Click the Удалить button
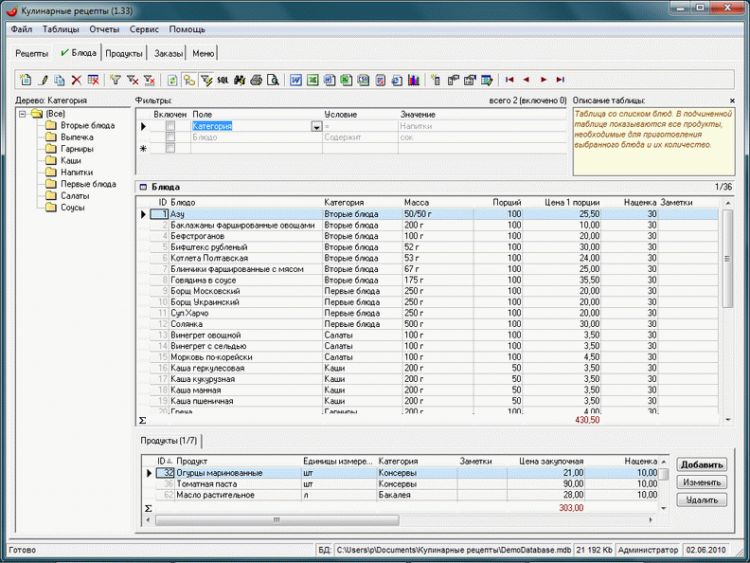 [701, 499]
